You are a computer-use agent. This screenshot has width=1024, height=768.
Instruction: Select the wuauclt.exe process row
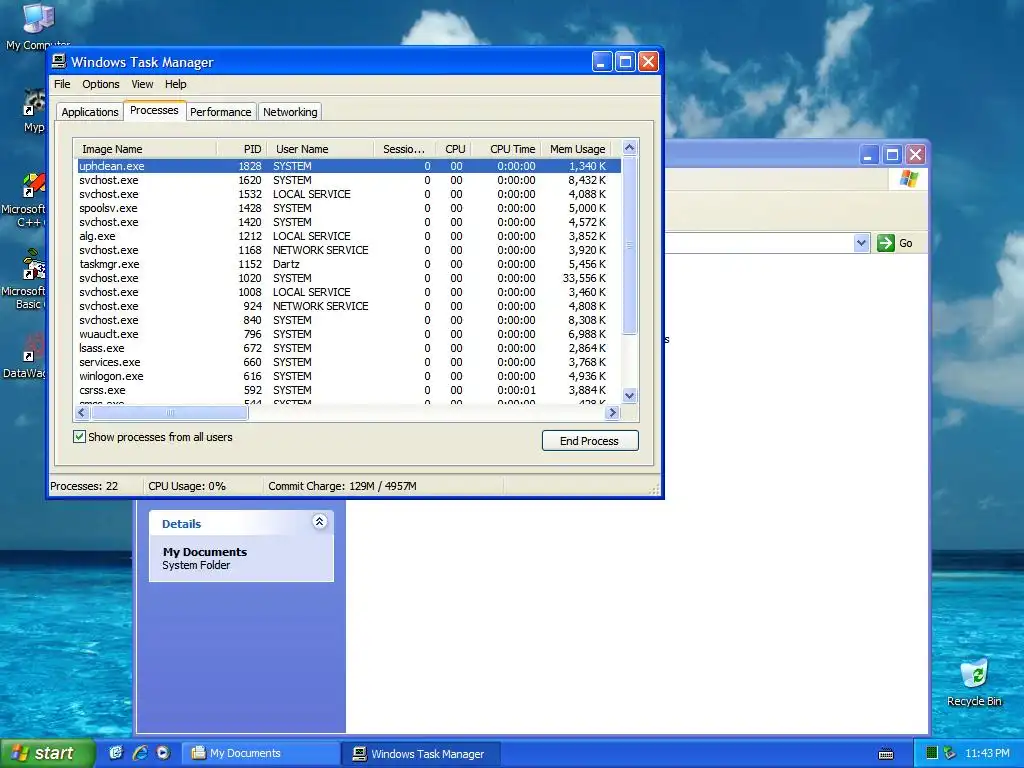click(348, 334)
